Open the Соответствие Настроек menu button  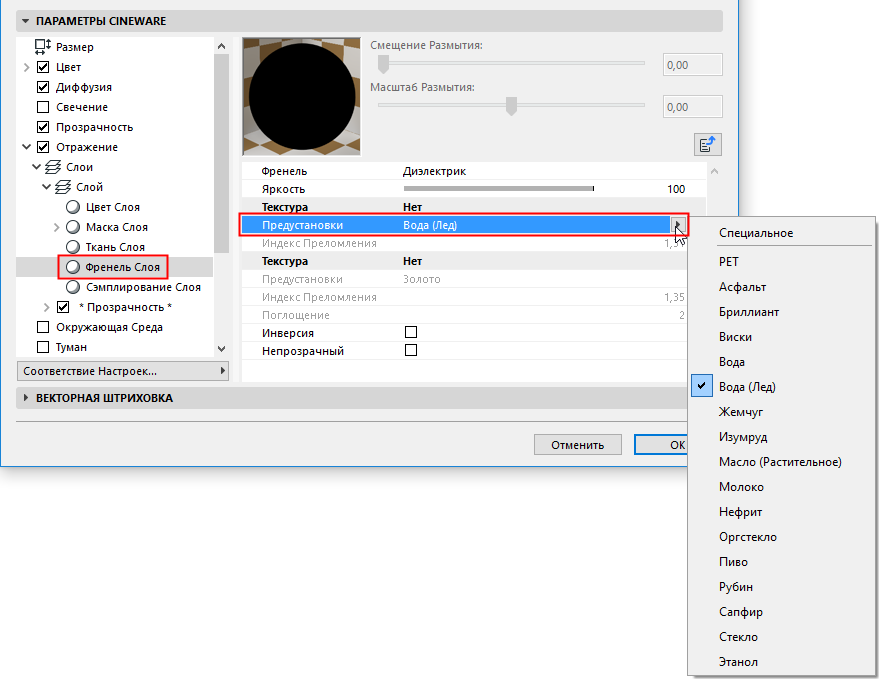tap(123, 371)
